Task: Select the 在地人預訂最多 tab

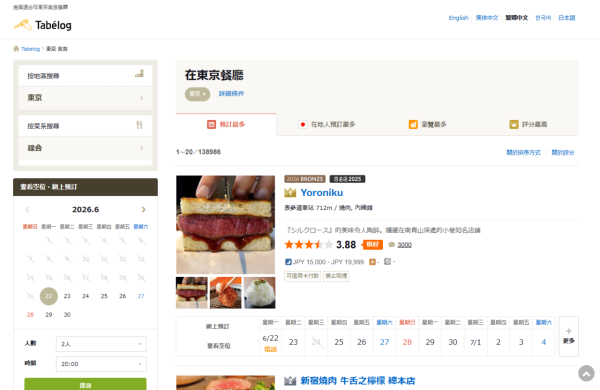Action: (x=327, y=124)
